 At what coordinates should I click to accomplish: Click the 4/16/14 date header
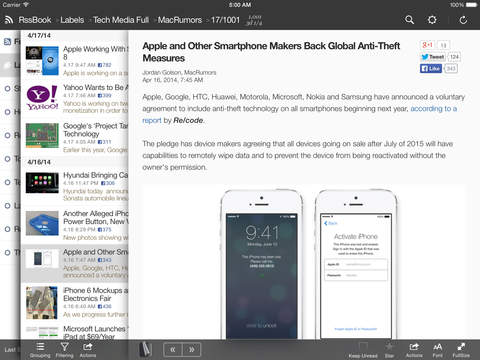[x=39, y=162]
